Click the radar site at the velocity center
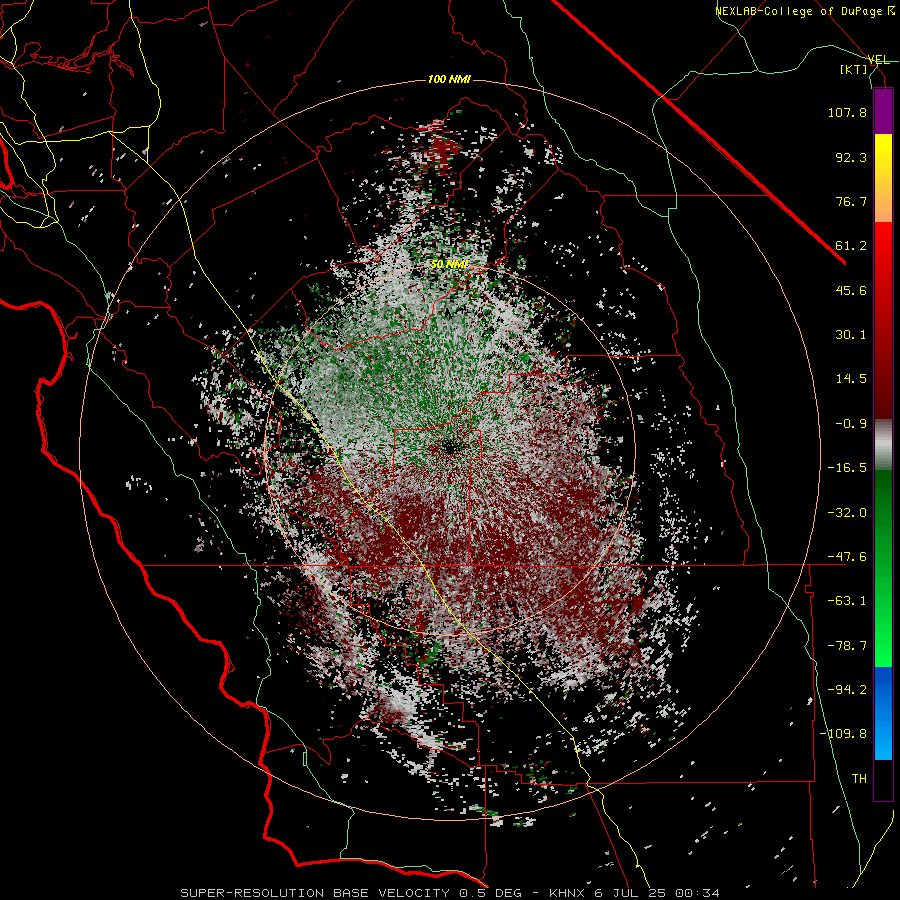900x900 pixels. (x=451, y=447)
